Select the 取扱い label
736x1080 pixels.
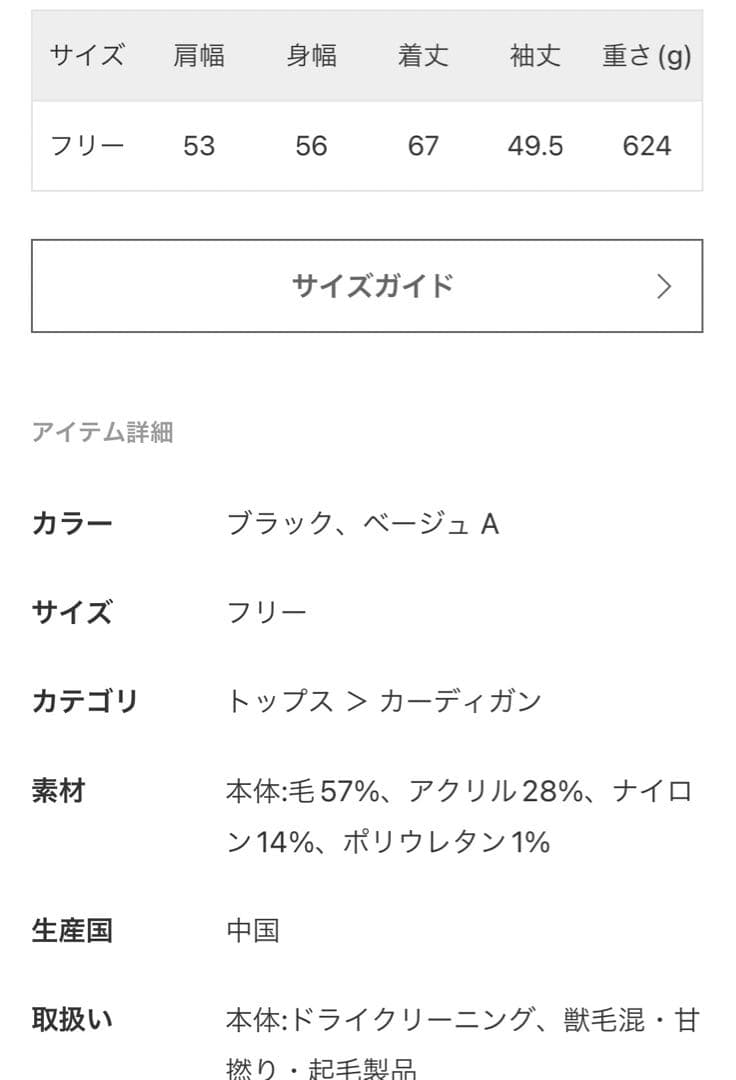point(72,1020)
